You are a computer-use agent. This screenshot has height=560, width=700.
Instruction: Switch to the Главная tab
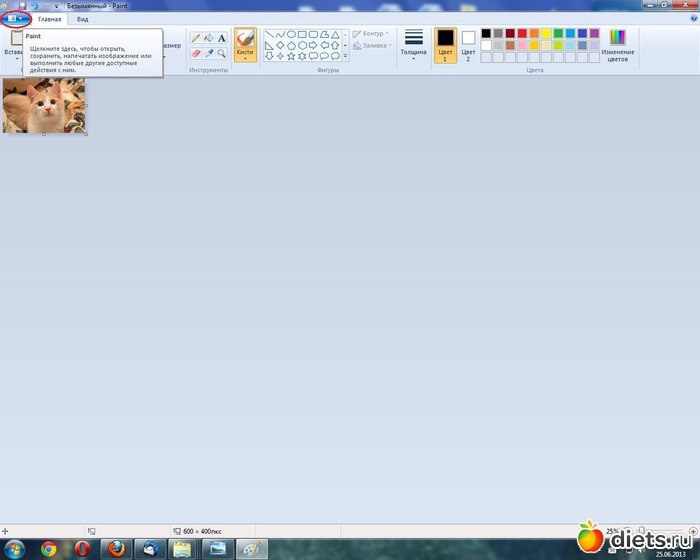click(49, 19)
